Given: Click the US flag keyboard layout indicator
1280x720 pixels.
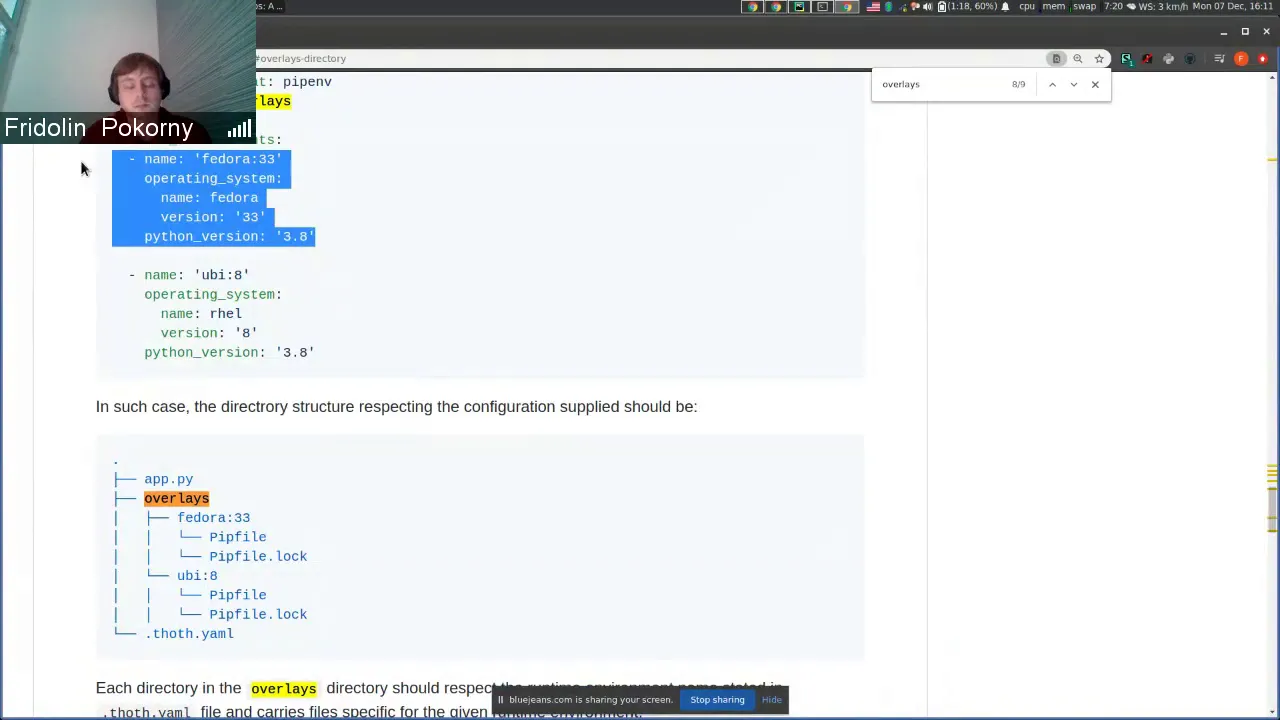Looking at the screenshot, I should [x=873, y=7].
